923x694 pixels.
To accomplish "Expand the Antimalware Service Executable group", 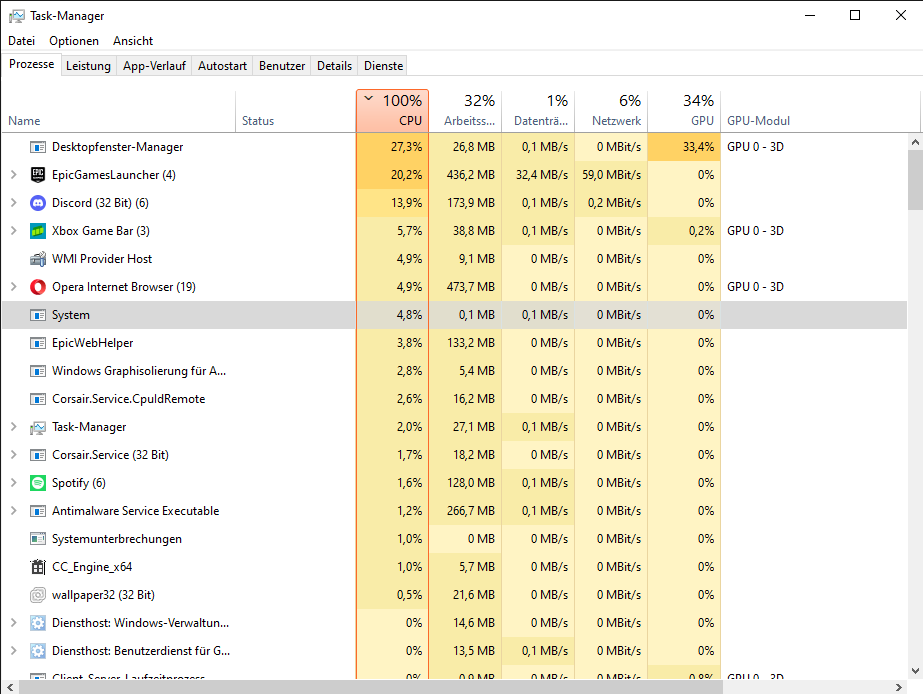I will click(14, 511).
